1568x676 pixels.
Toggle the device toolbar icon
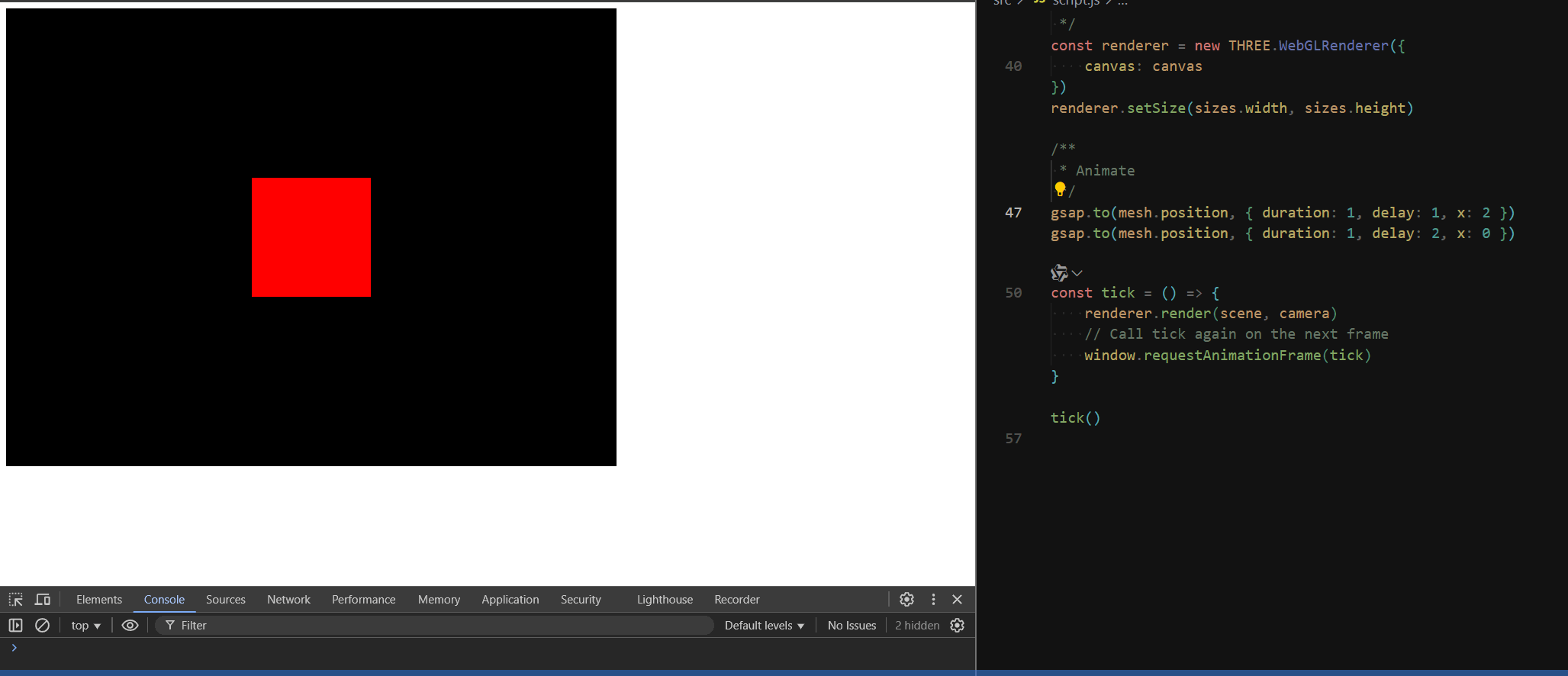pyautogui.click(x=43, y=600)
